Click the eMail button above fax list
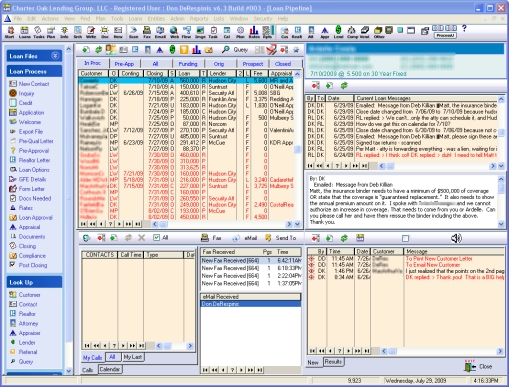Image resolution: width=509 pixels, height=387 pixels. (245, 238)
